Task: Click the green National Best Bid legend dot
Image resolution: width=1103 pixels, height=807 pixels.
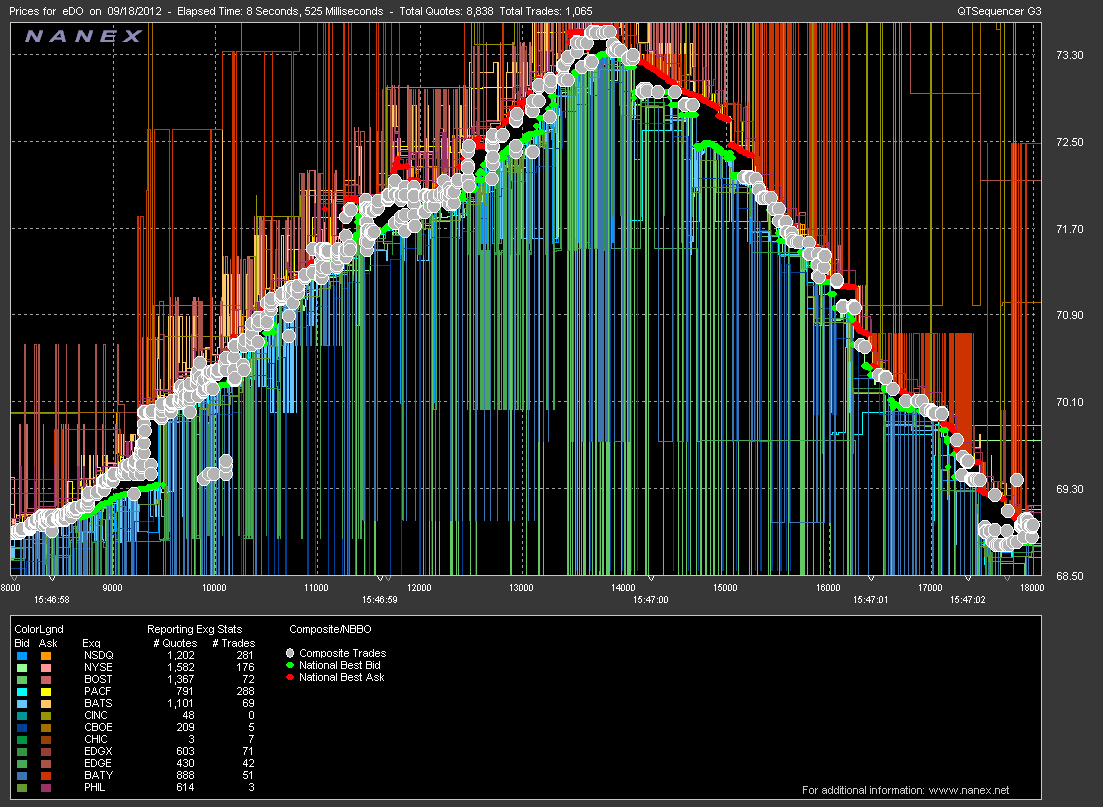Action: [x=290, y=665]
